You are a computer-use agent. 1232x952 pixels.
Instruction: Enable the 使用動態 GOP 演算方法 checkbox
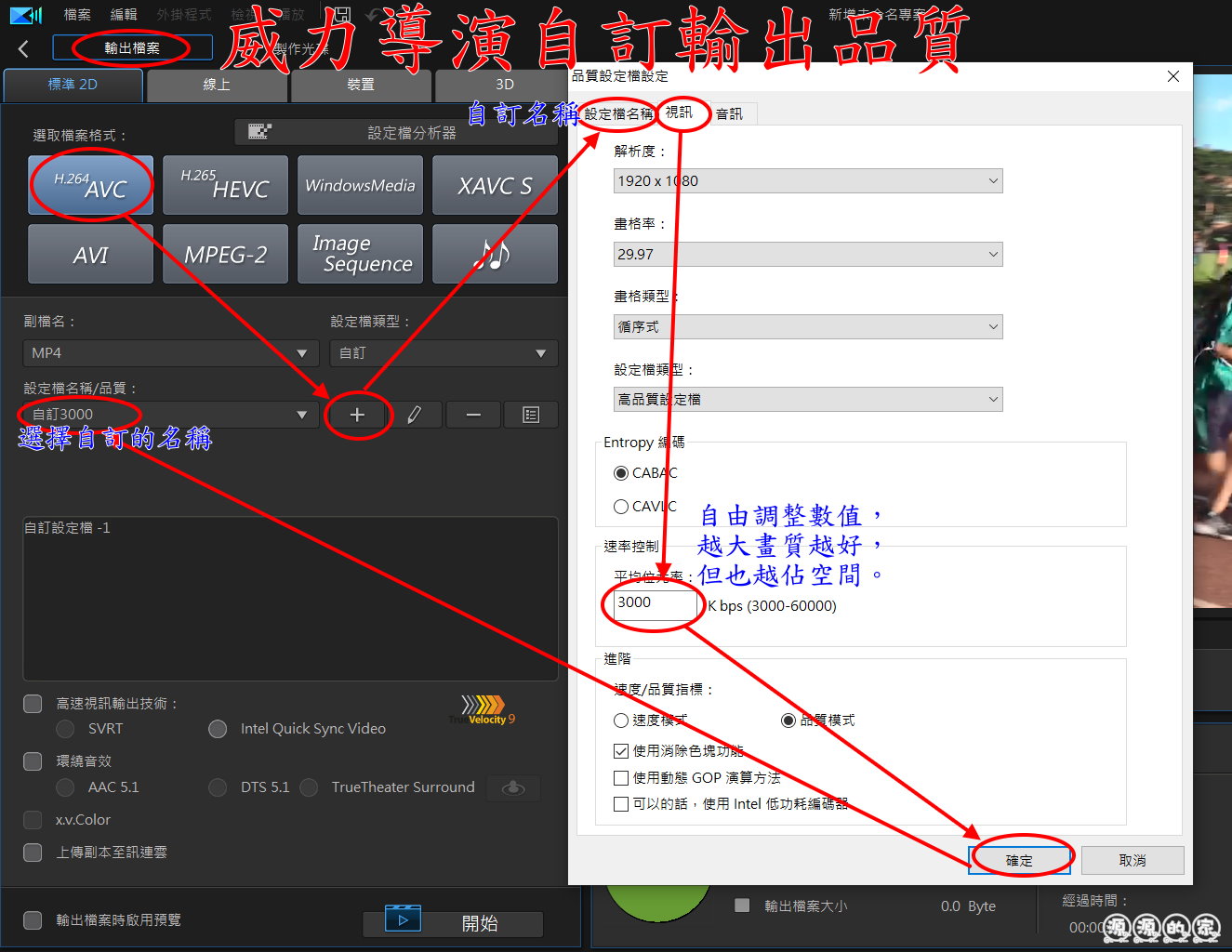[621, 778]
